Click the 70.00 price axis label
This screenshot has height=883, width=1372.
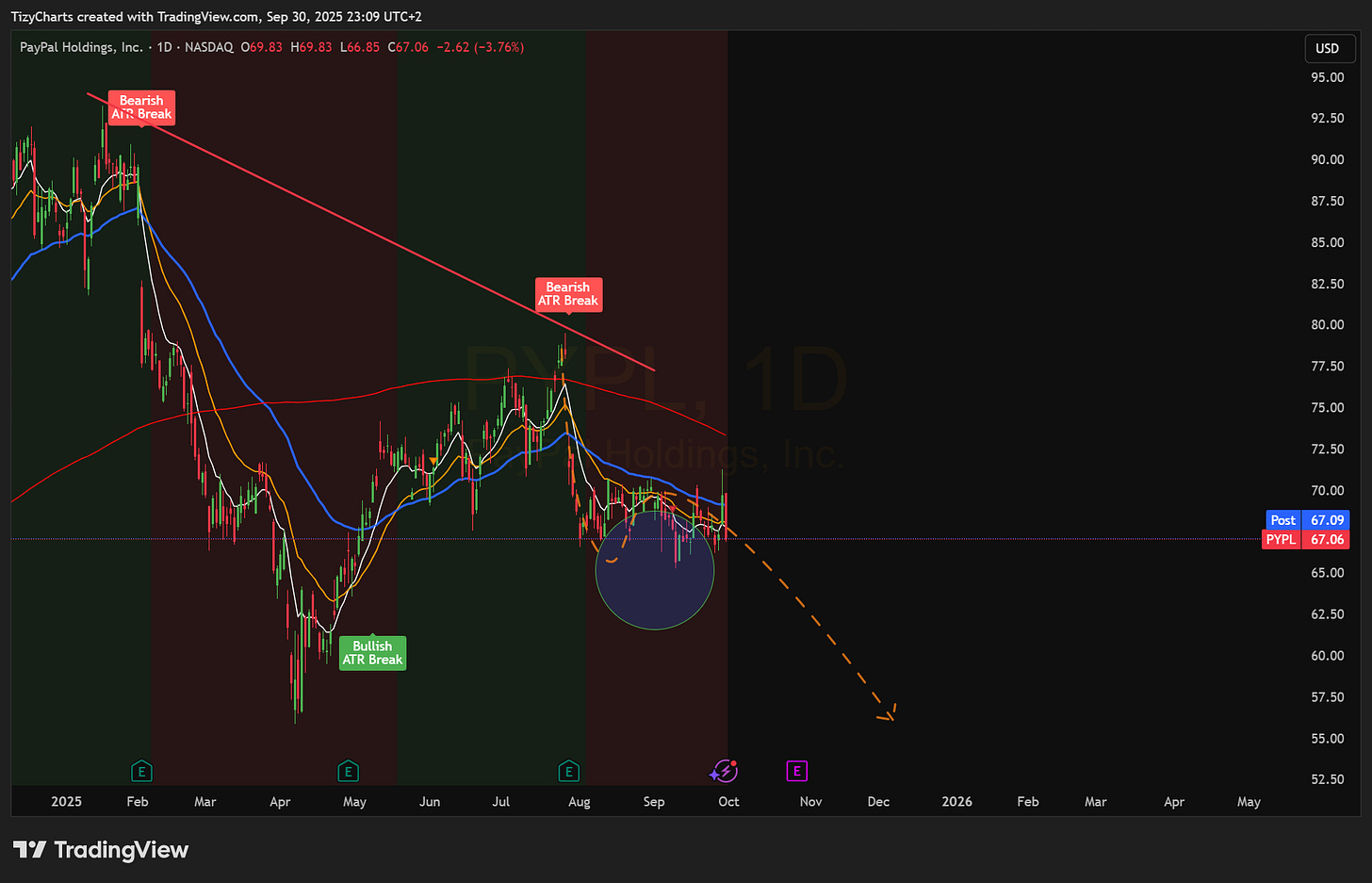pyautogui.click(x=1327, y=490)
